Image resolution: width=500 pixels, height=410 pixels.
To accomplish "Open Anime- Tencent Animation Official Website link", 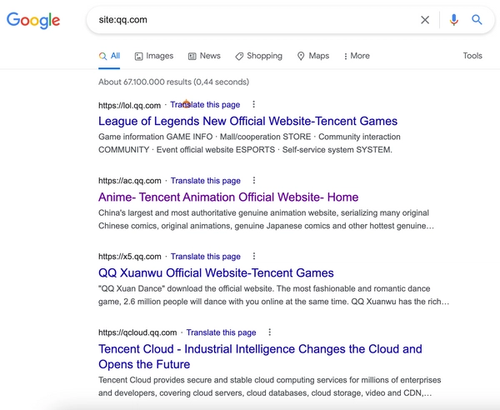I will point(228,197).
